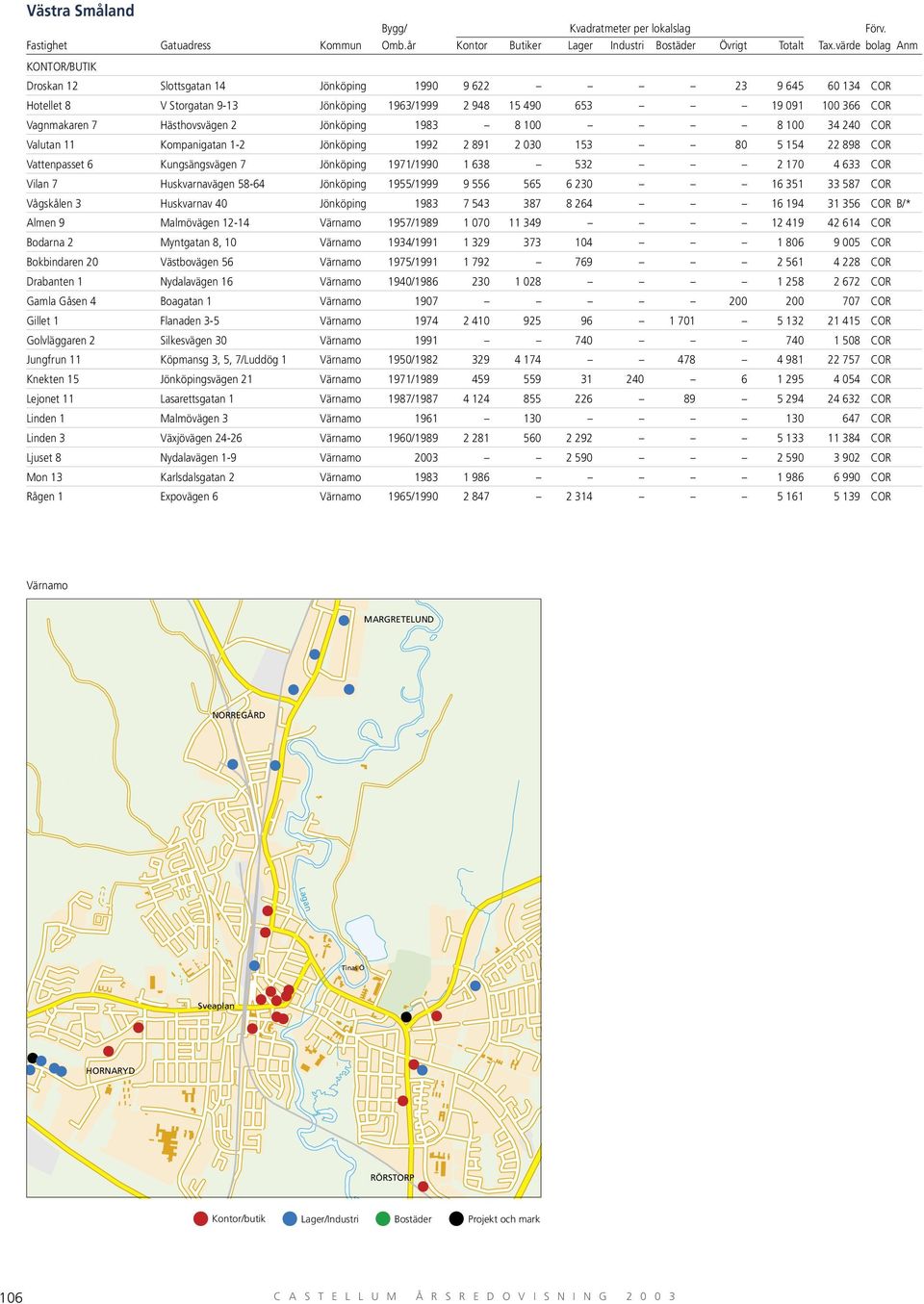Click the 'Värnamo' heading above the map
This screenshot has width=924, height=1304.
(x=47, y=585)
